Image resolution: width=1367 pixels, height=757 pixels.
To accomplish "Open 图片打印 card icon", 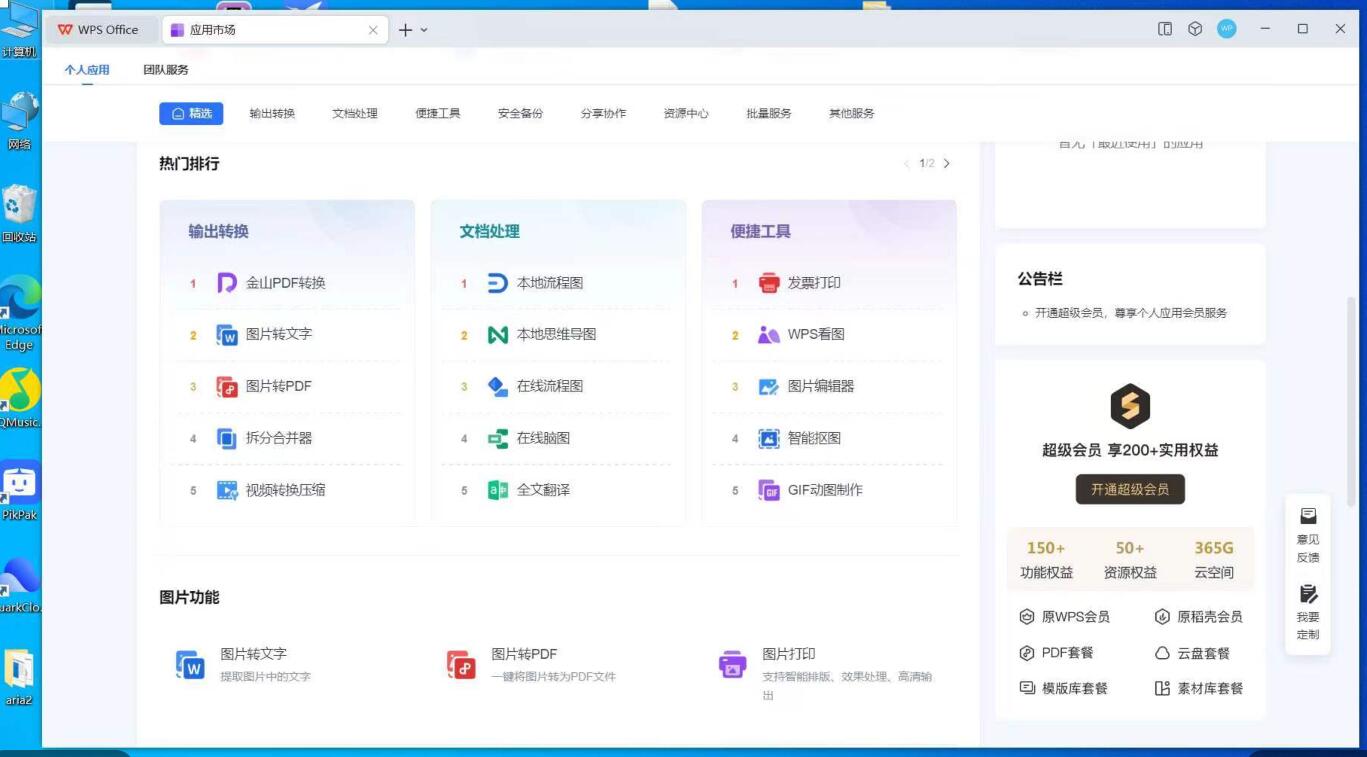I will (x=733, y=664).
